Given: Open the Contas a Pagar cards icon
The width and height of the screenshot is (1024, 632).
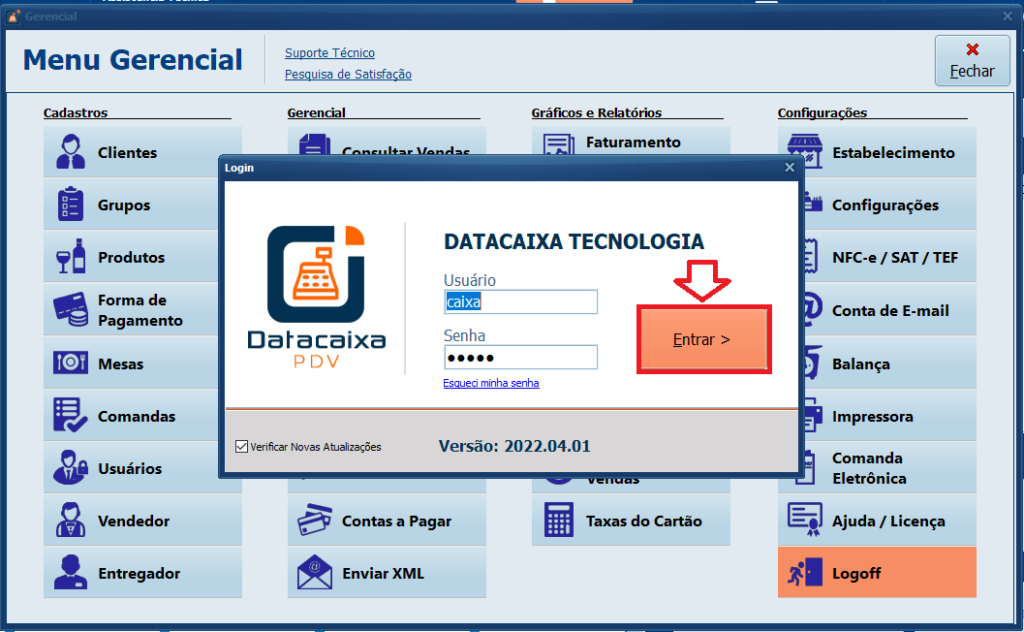Looking at the screenshot, I should 315,521.
